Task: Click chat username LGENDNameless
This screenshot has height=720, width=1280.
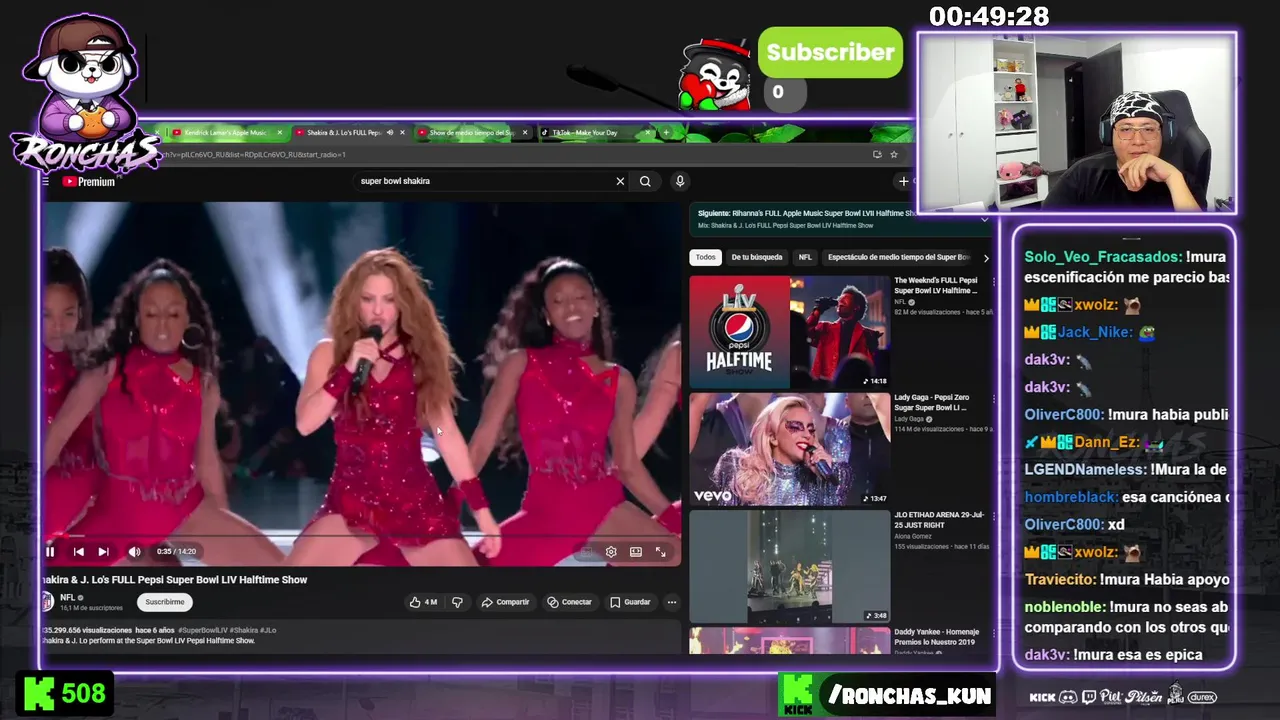Action: click(x=1085, y=469)
